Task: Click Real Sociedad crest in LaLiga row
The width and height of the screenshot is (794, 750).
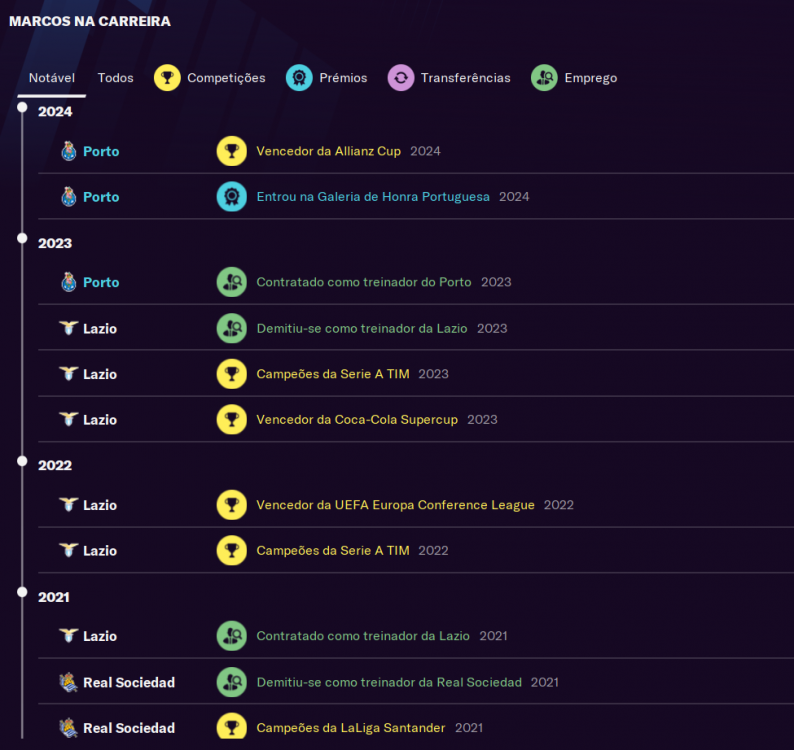Action: (68, 728)
